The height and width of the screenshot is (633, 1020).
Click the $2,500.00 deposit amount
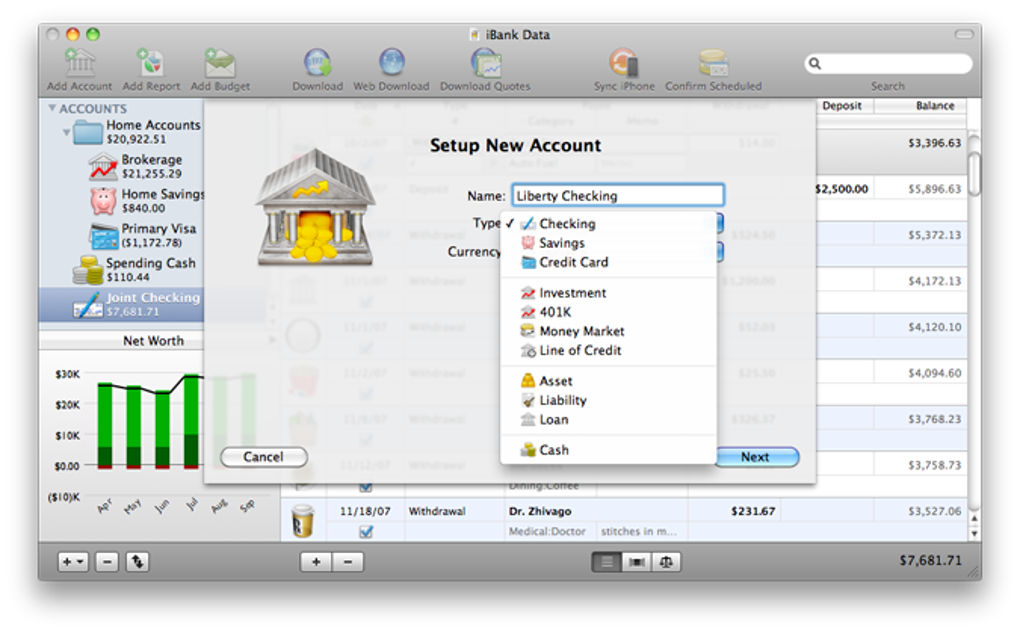[x=841, y=189]
